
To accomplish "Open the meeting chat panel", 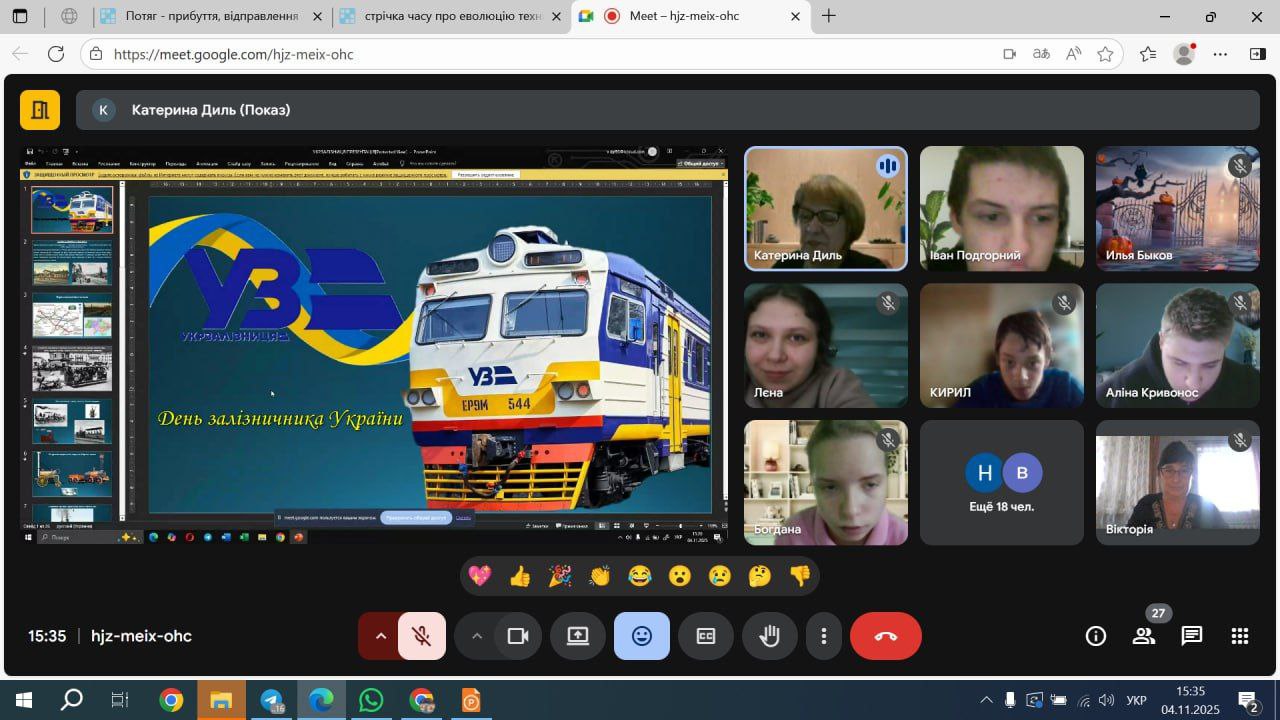I will [x=1191, y=636].
